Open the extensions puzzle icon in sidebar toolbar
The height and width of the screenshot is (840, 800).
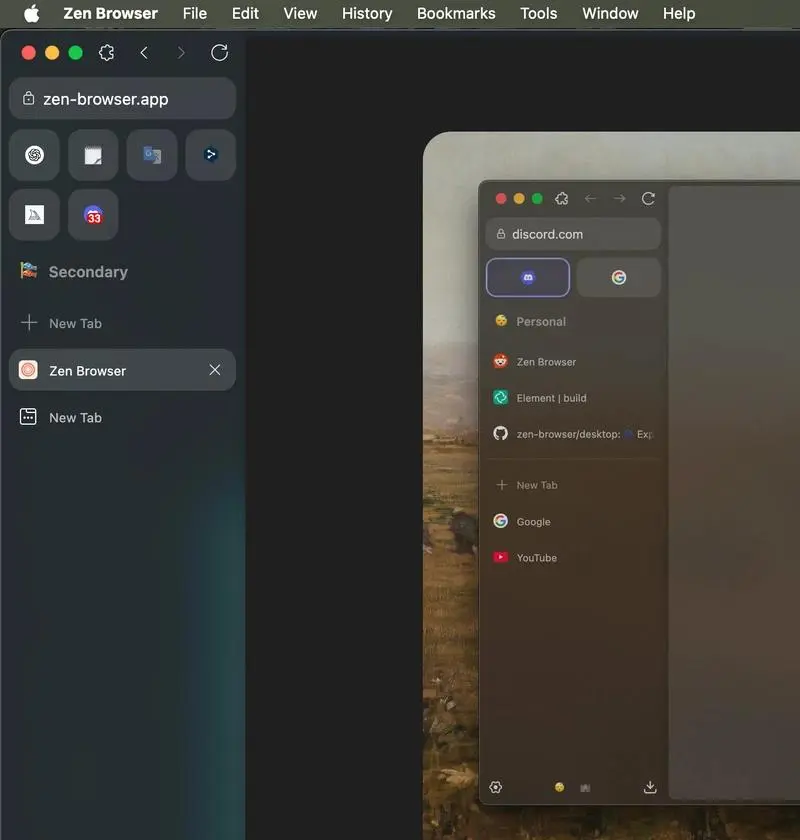click(x=107, y=52)
